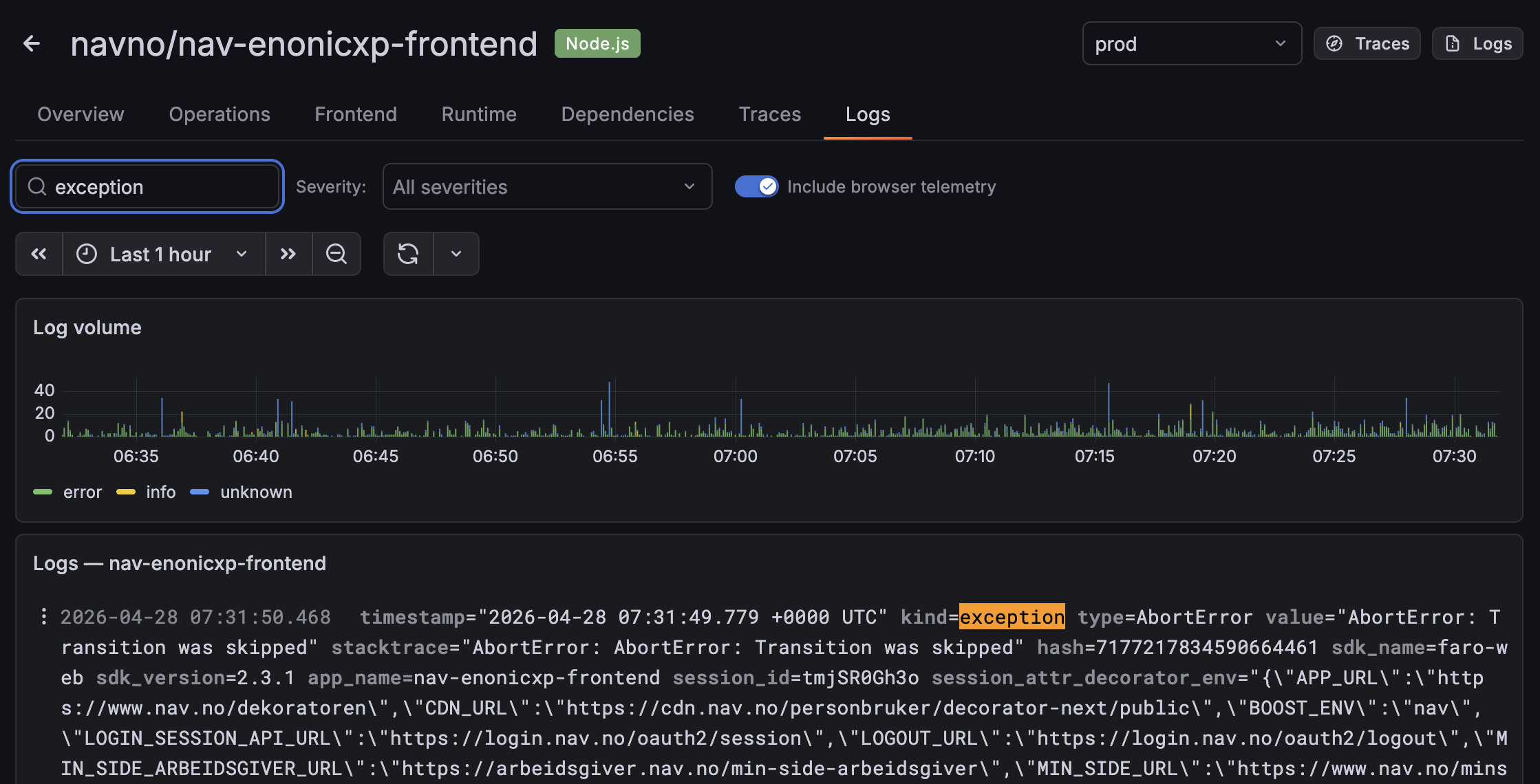Screen dimensions: 1540x784
Task: Select the prod environment selector
Action: 1191,43
